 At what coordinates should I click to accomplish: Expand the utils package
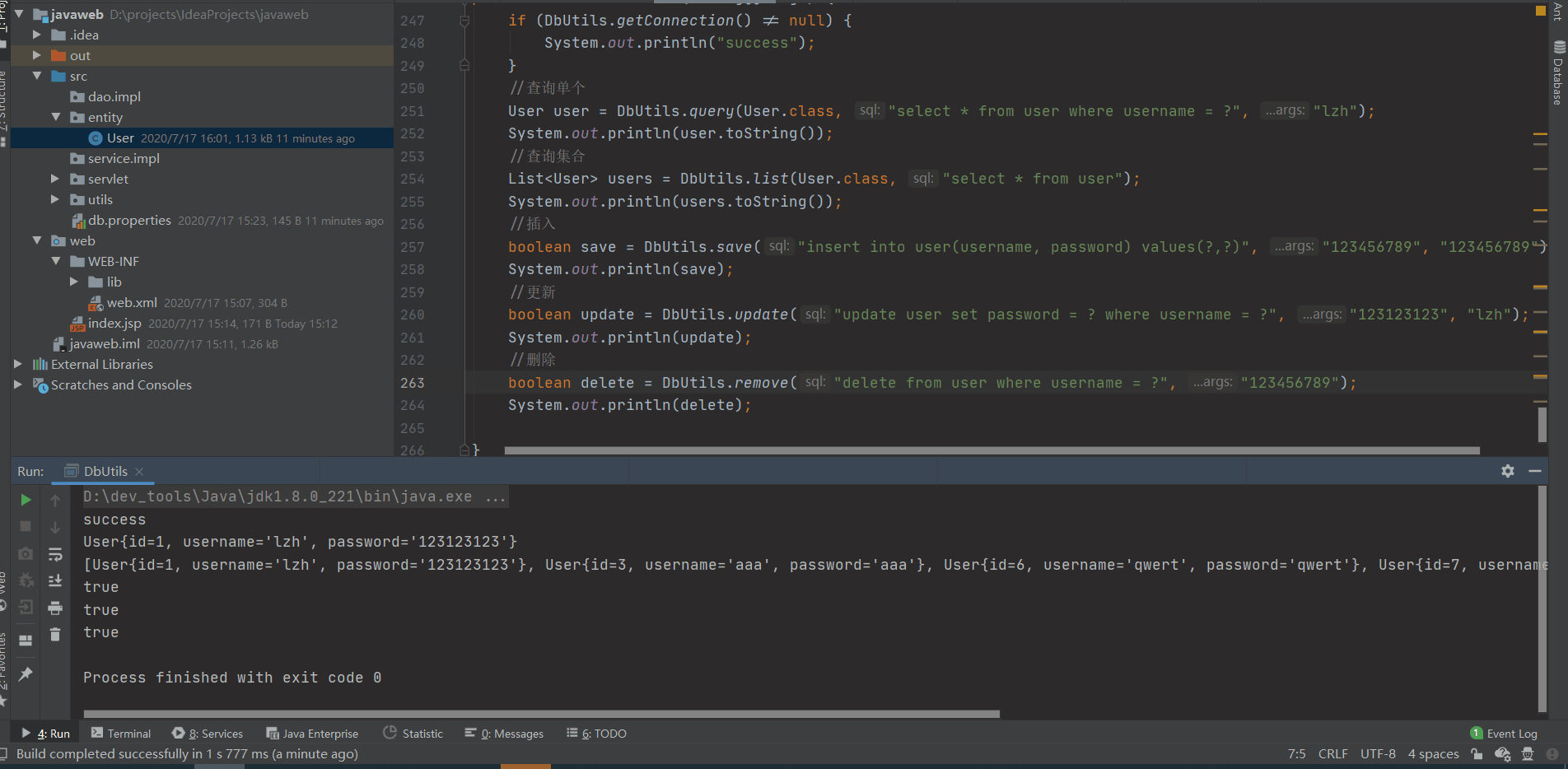coord(55,199)
